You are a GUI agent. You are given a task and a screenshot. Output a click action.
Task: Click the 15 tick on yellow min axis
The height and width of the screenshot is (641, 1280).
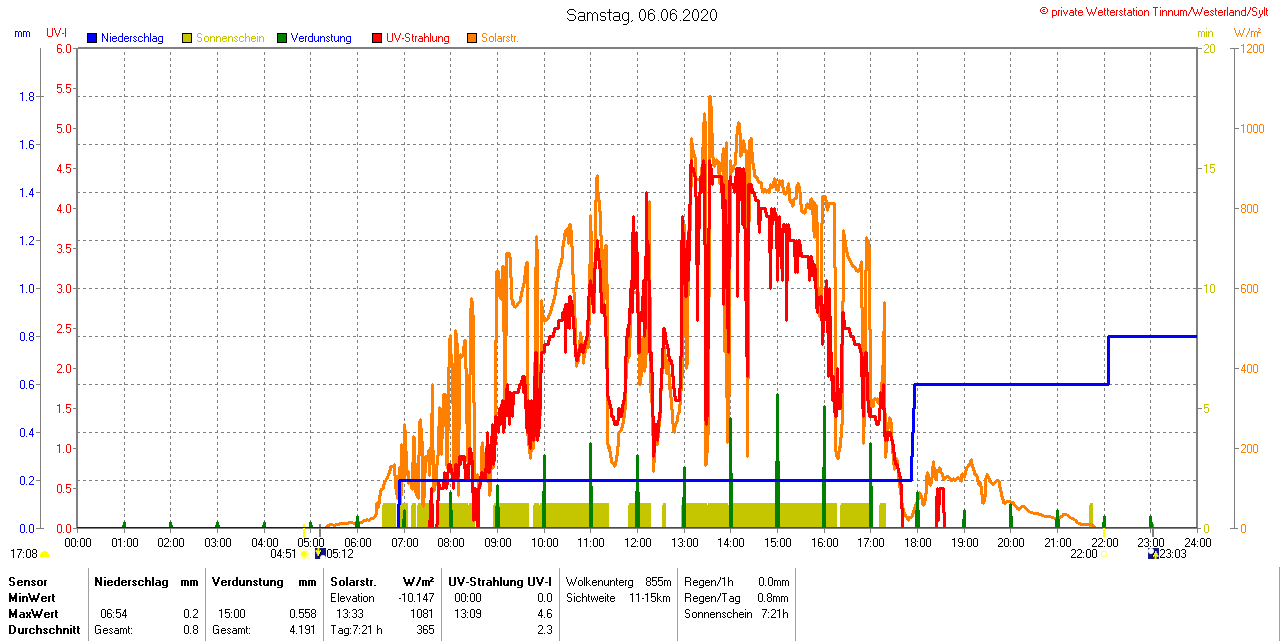tap(1209, 168)
